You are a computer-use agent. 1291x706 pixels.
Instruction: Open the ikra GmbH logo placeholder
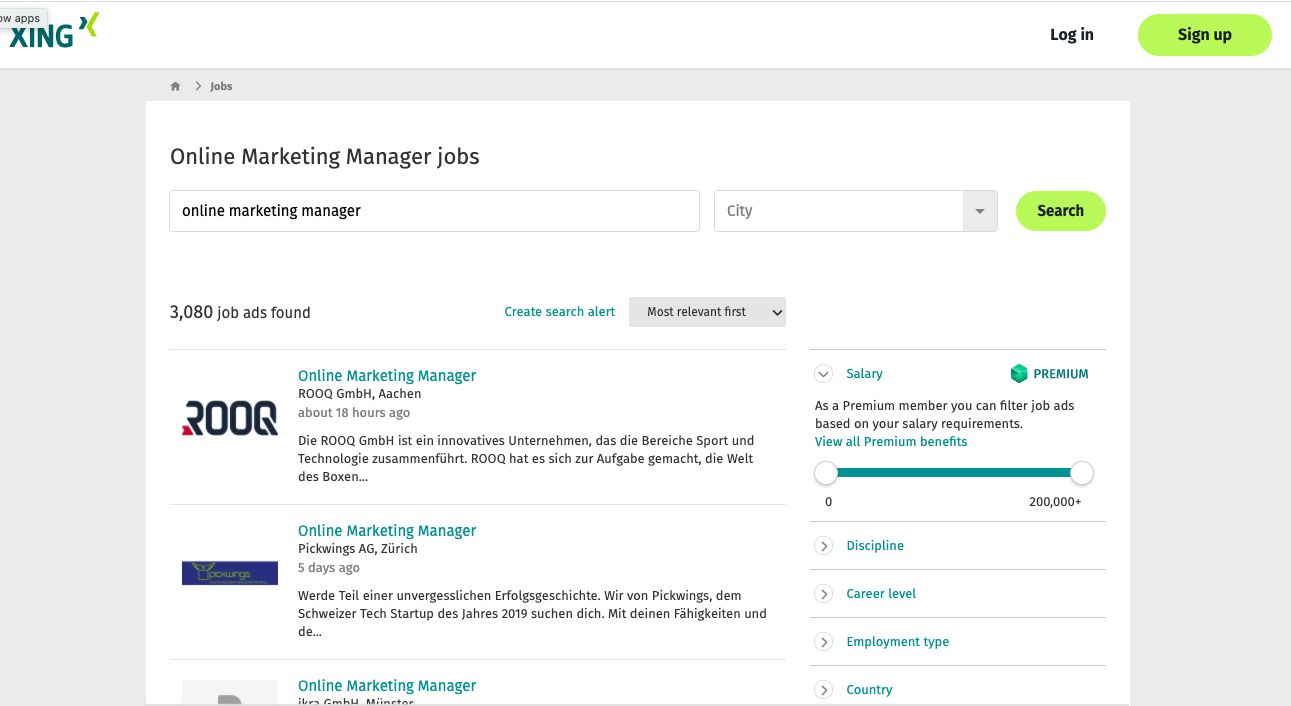point(230,692)
